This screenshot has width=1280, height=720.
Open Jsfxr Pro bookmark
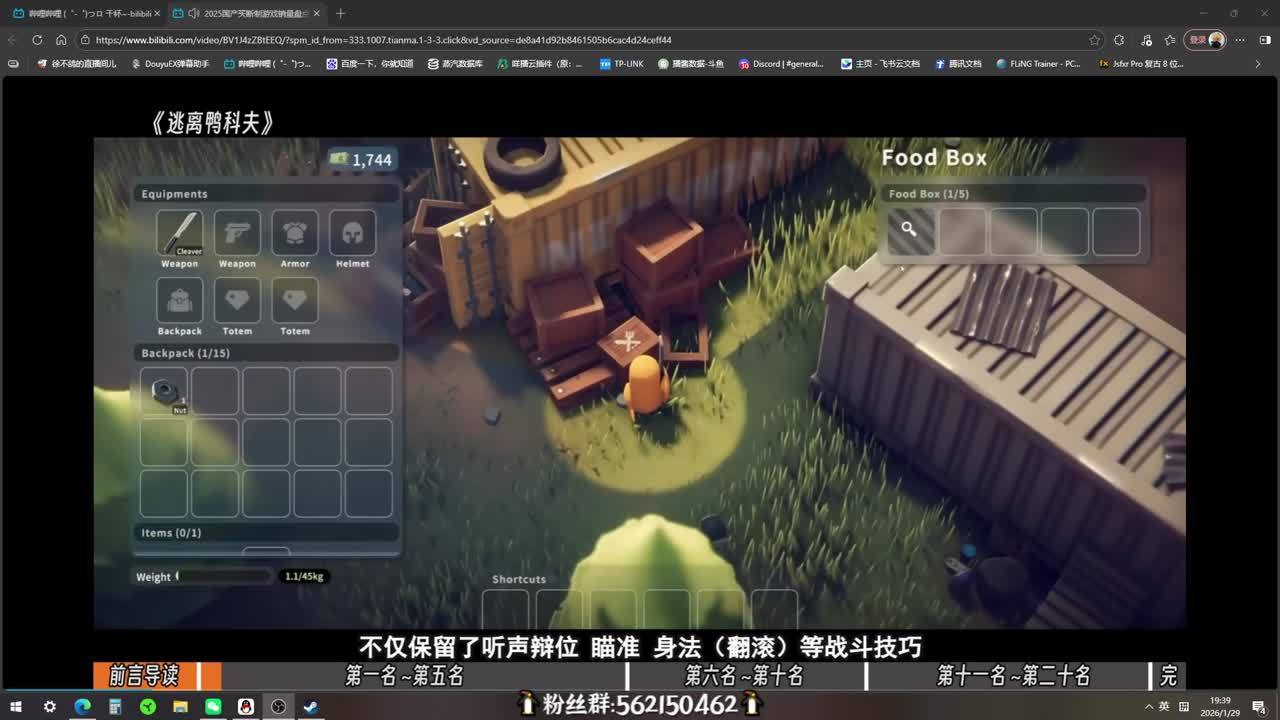pos(1140,64)
